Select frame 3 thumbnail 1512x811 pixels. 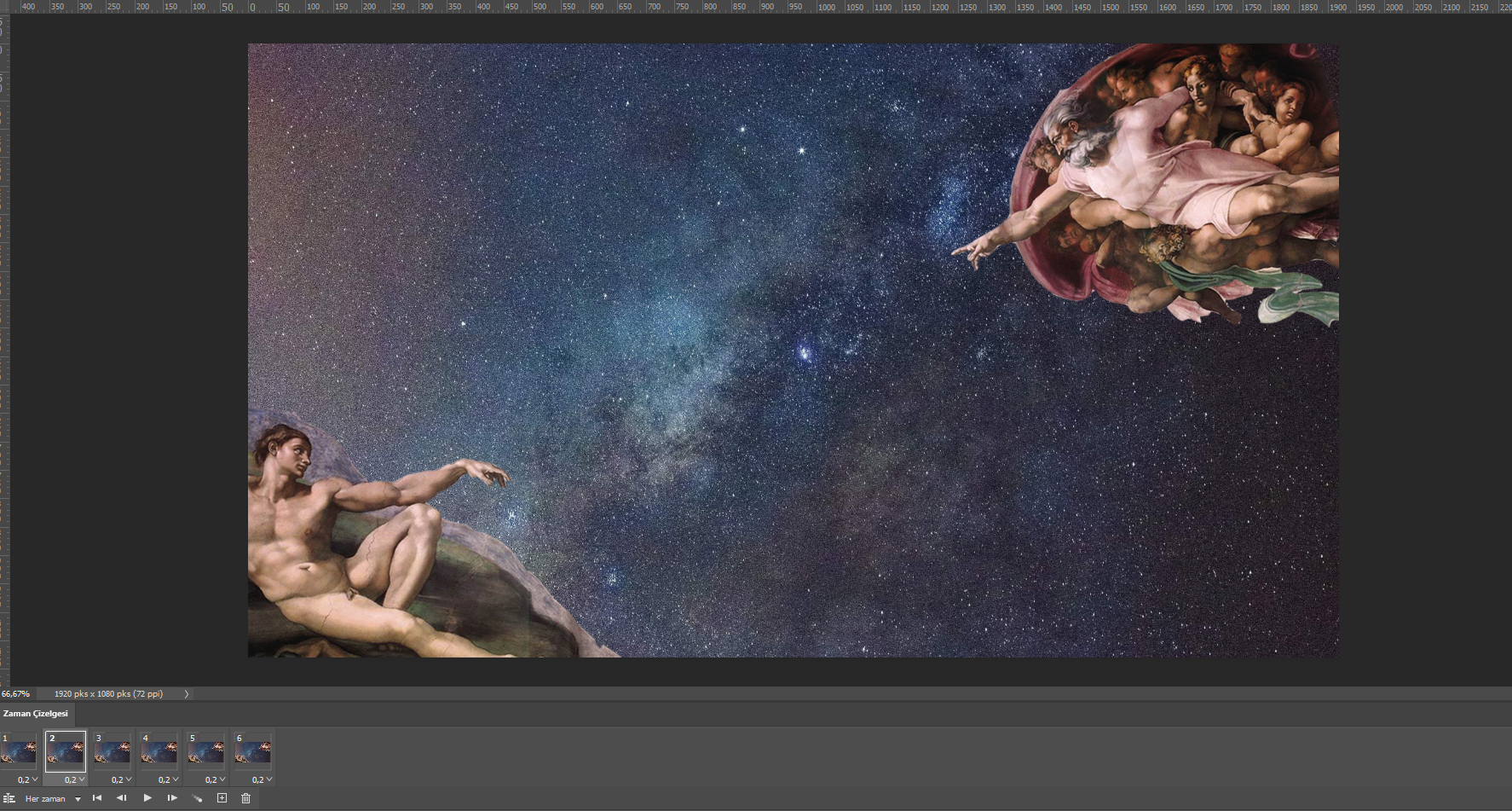tap(113, 751)
